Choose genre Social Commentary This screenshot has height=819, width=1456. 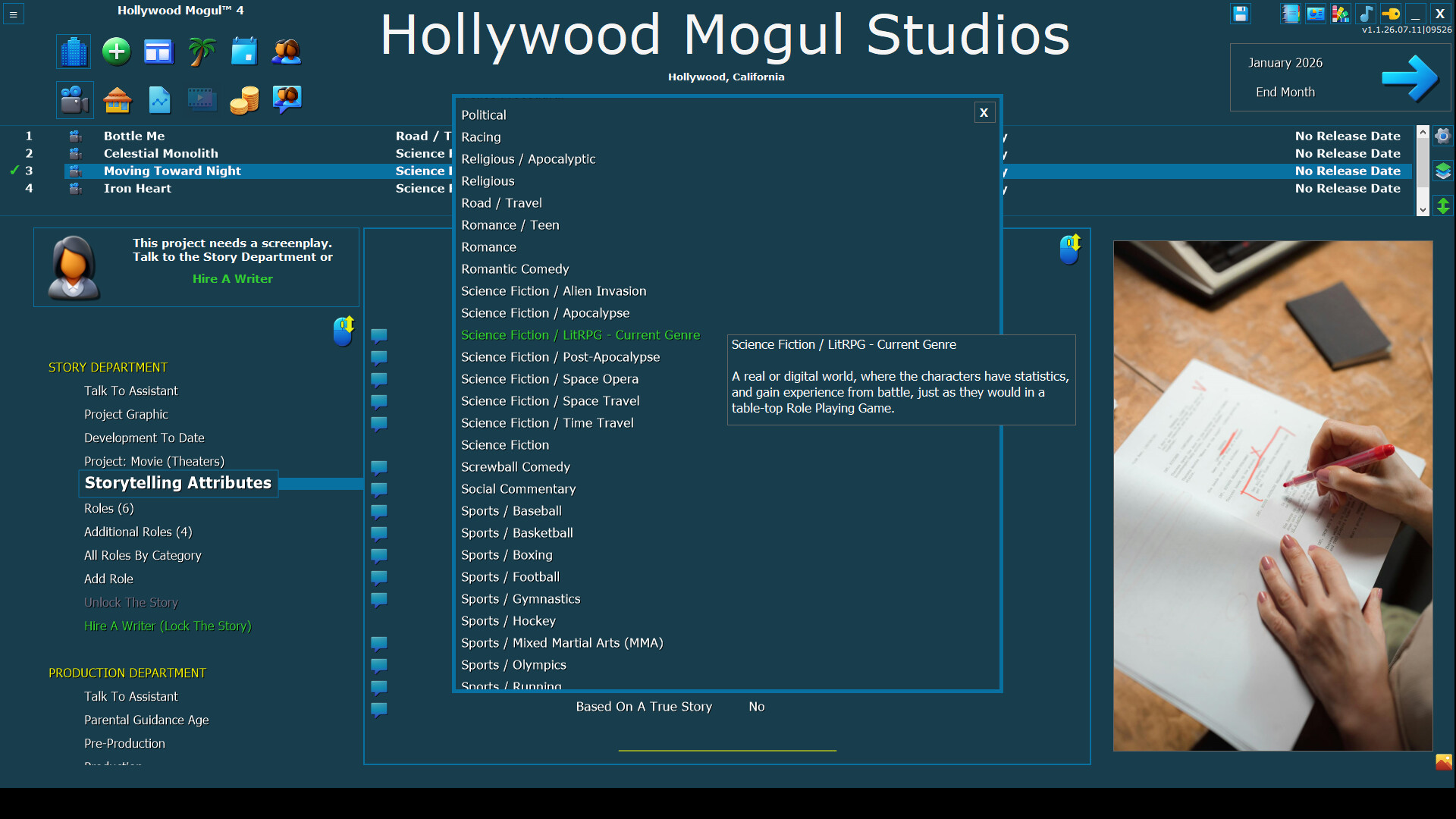pos(519,489)
